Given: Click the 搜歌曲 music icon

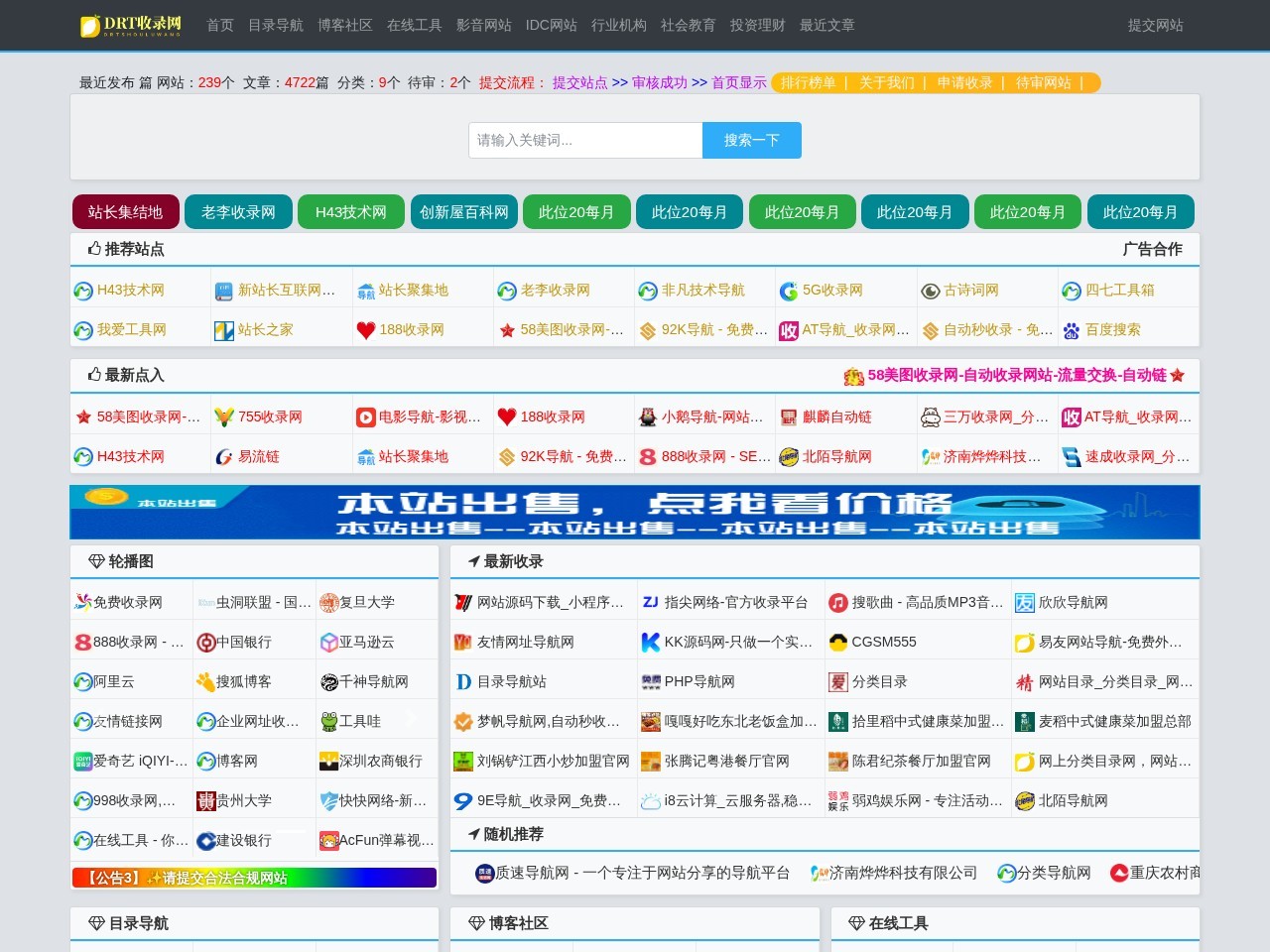Looking at the screenshot, I should click(x=838, y=602).
